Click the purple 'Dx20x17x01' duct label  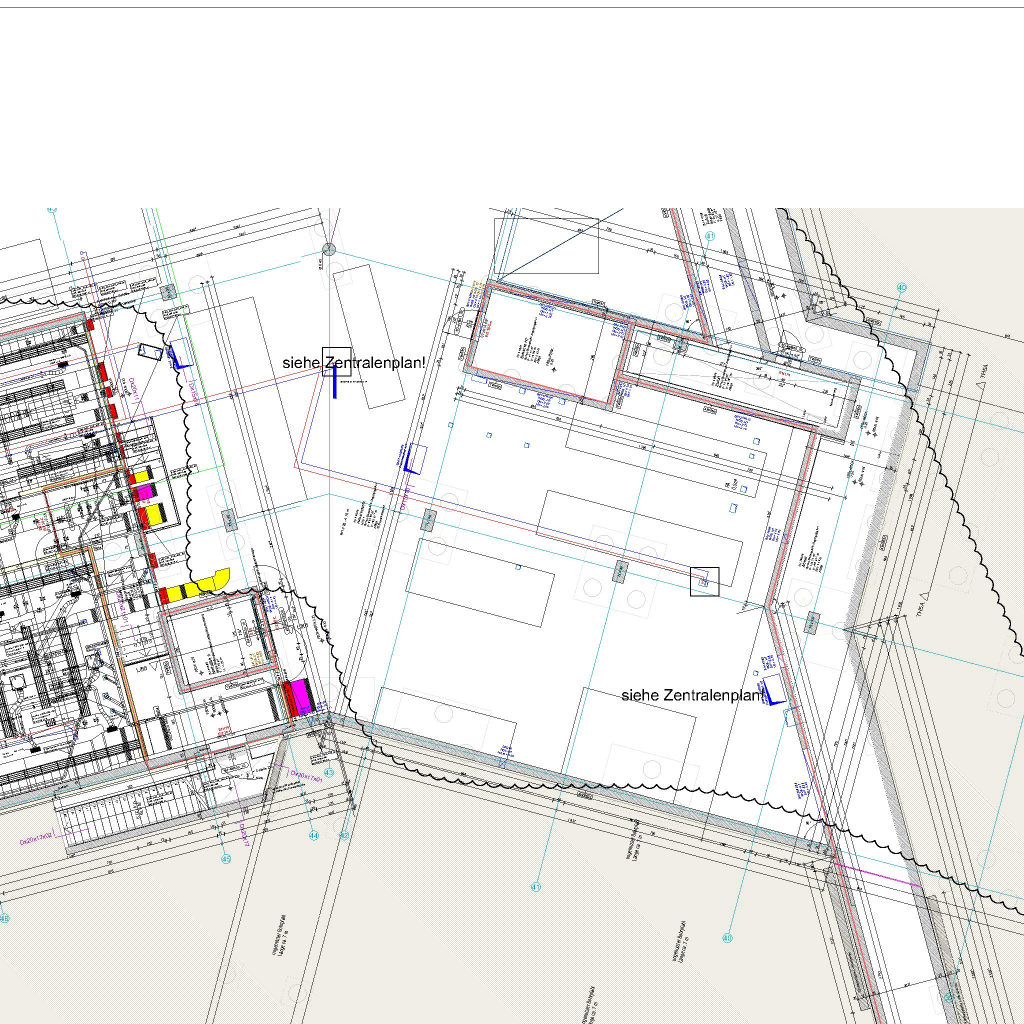pyautogui.click(x=305, y=776)
